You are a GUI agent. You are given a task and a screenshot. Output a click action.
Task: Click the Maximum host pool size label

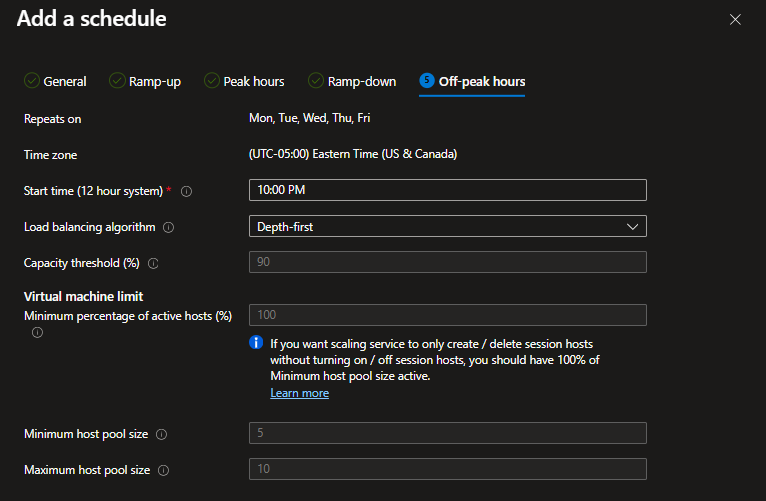pyautogui.click(x=87, y=470)
